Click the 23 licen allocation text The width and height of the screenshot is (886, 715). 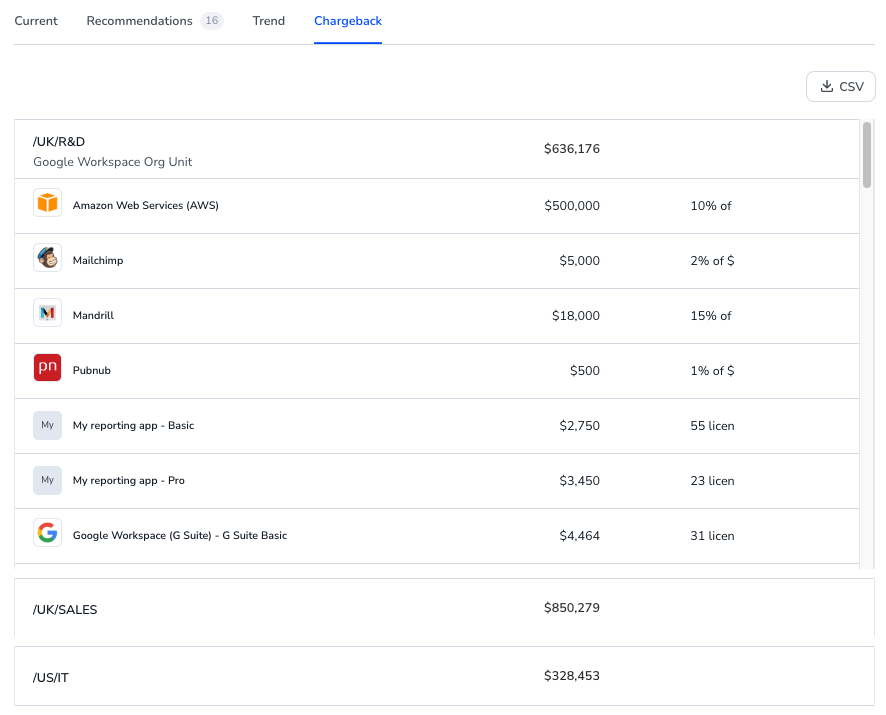coord(713,480)
